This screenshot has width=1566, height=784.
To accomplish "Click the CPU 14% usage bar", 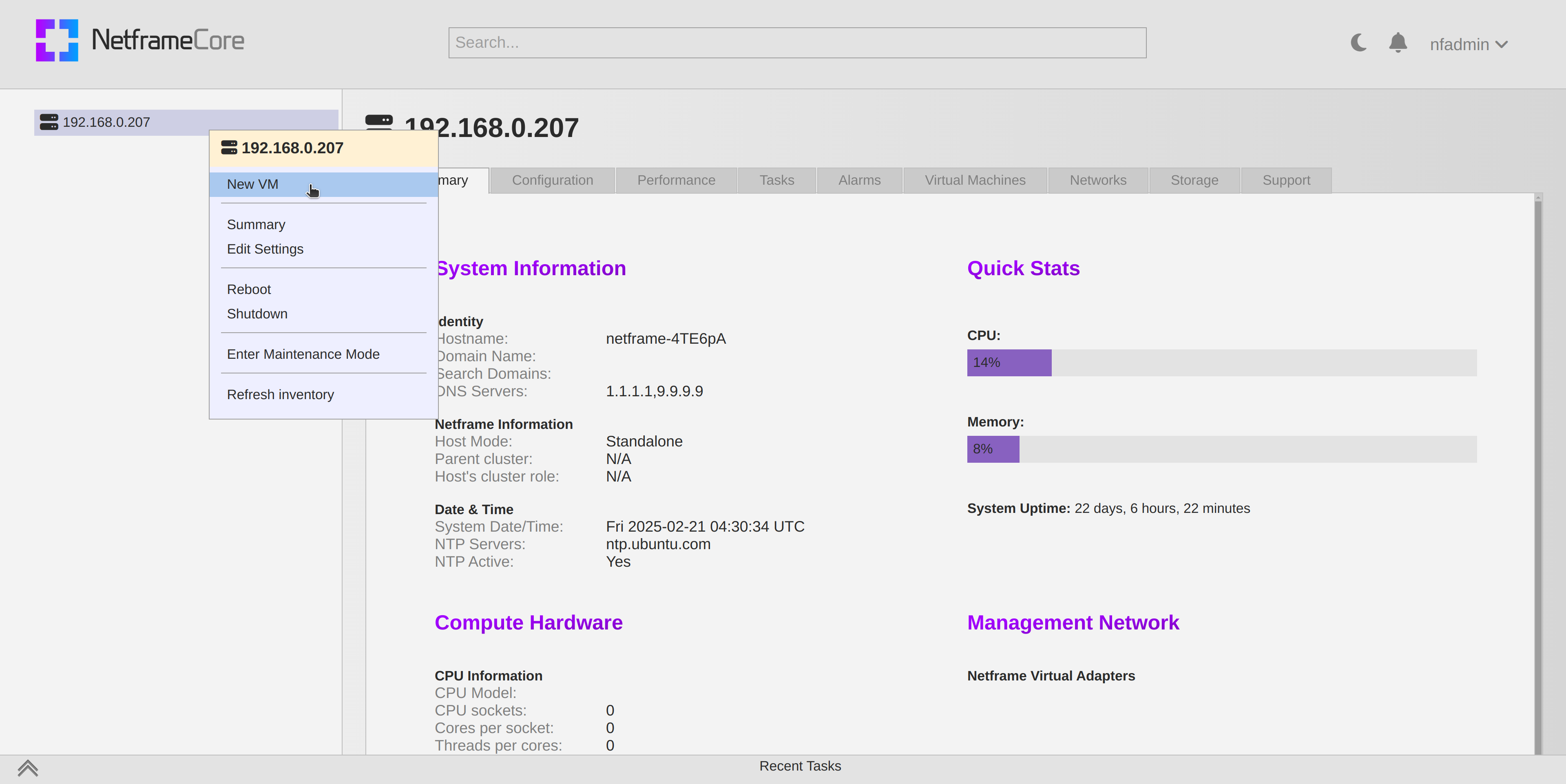I will [x=1221, y=363].
